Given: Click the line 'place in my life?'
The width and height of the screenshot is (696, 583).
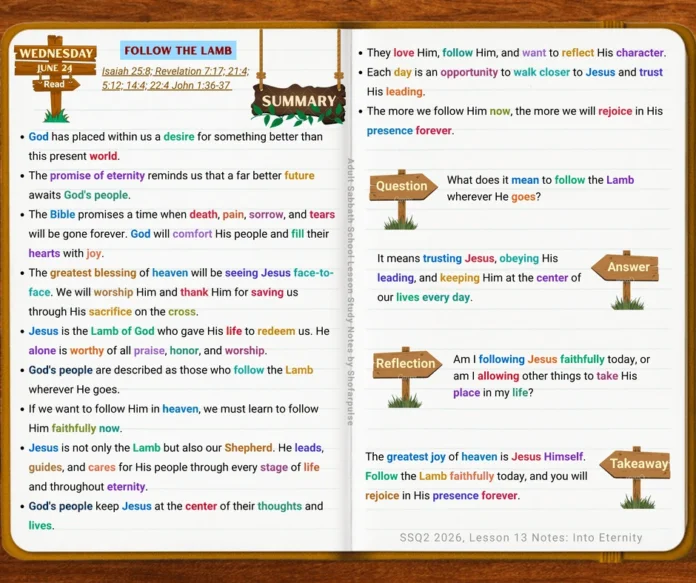Looking at the screenshot, I should click(x=493, y=393).
